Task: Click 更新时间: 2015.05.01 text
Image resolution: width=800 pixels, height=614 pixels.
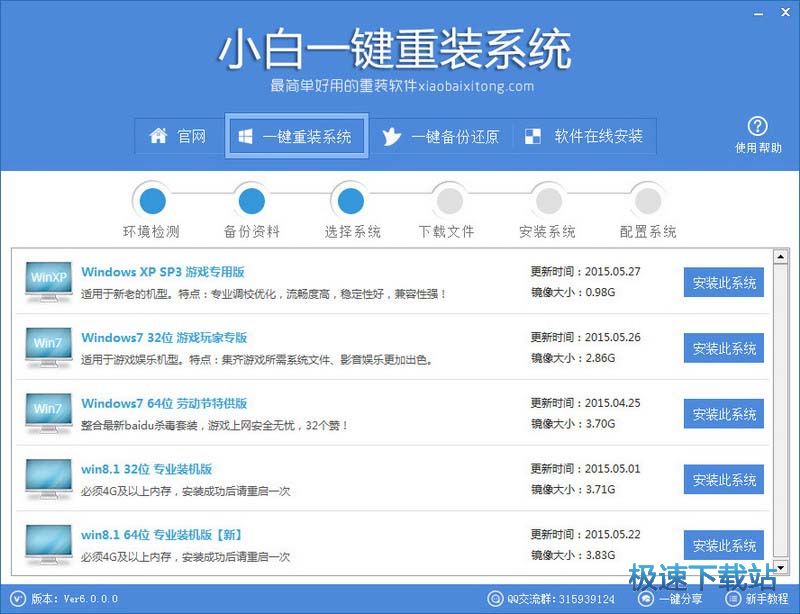Action: [585, 469]
